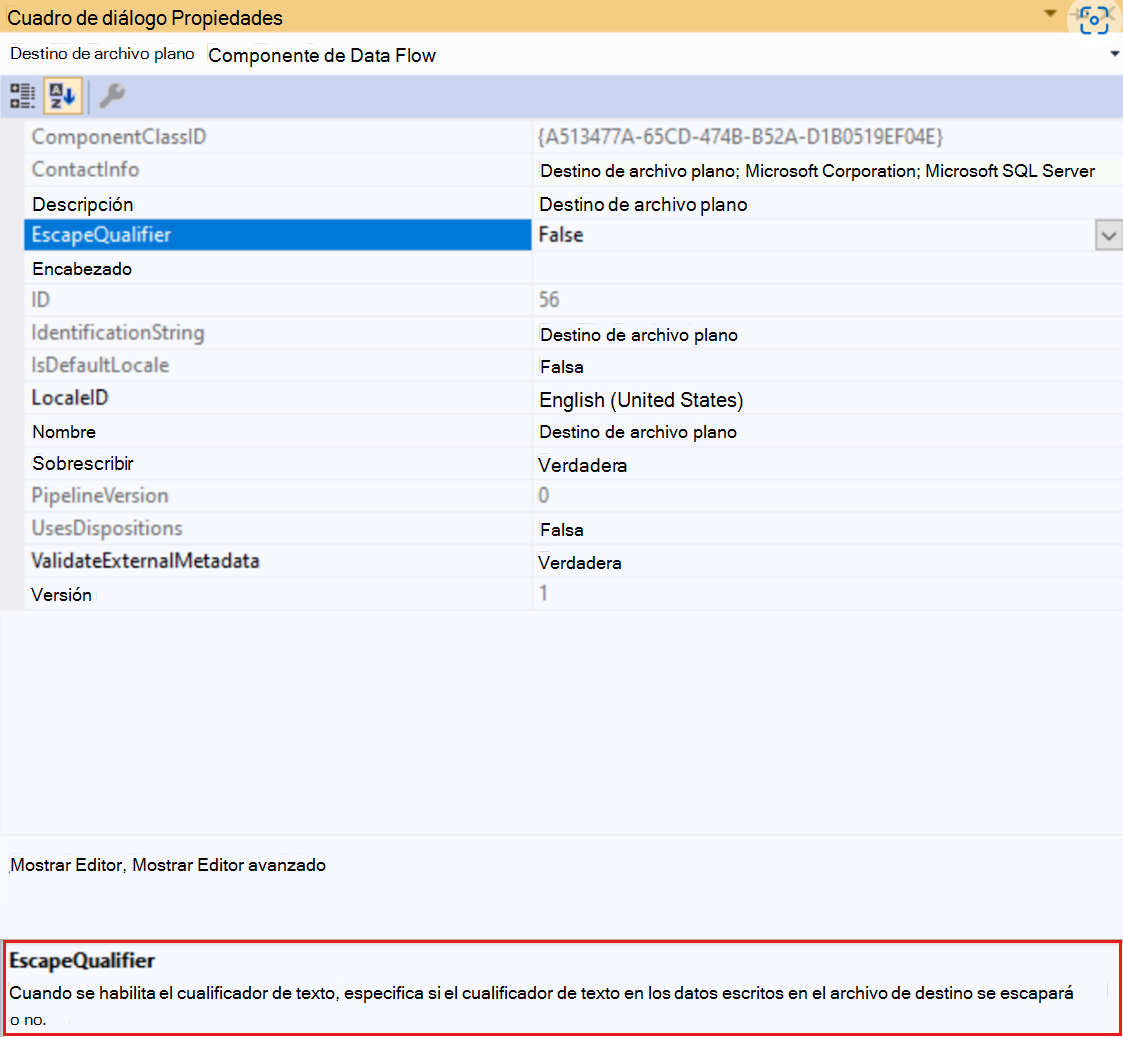Open the EscapeQualifier value dropdown
The image size is (1123, 1037).
coord(1108,236)
